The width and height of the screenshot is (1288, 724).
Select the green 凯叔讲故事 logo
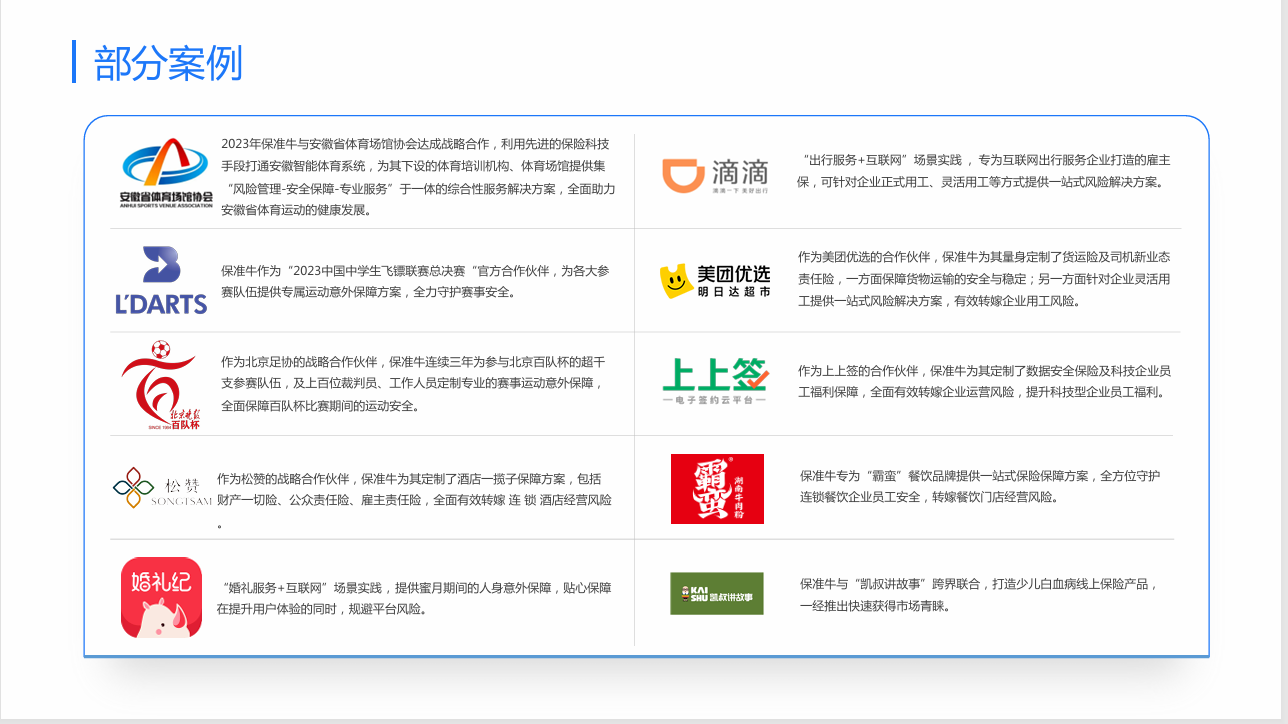716,593
